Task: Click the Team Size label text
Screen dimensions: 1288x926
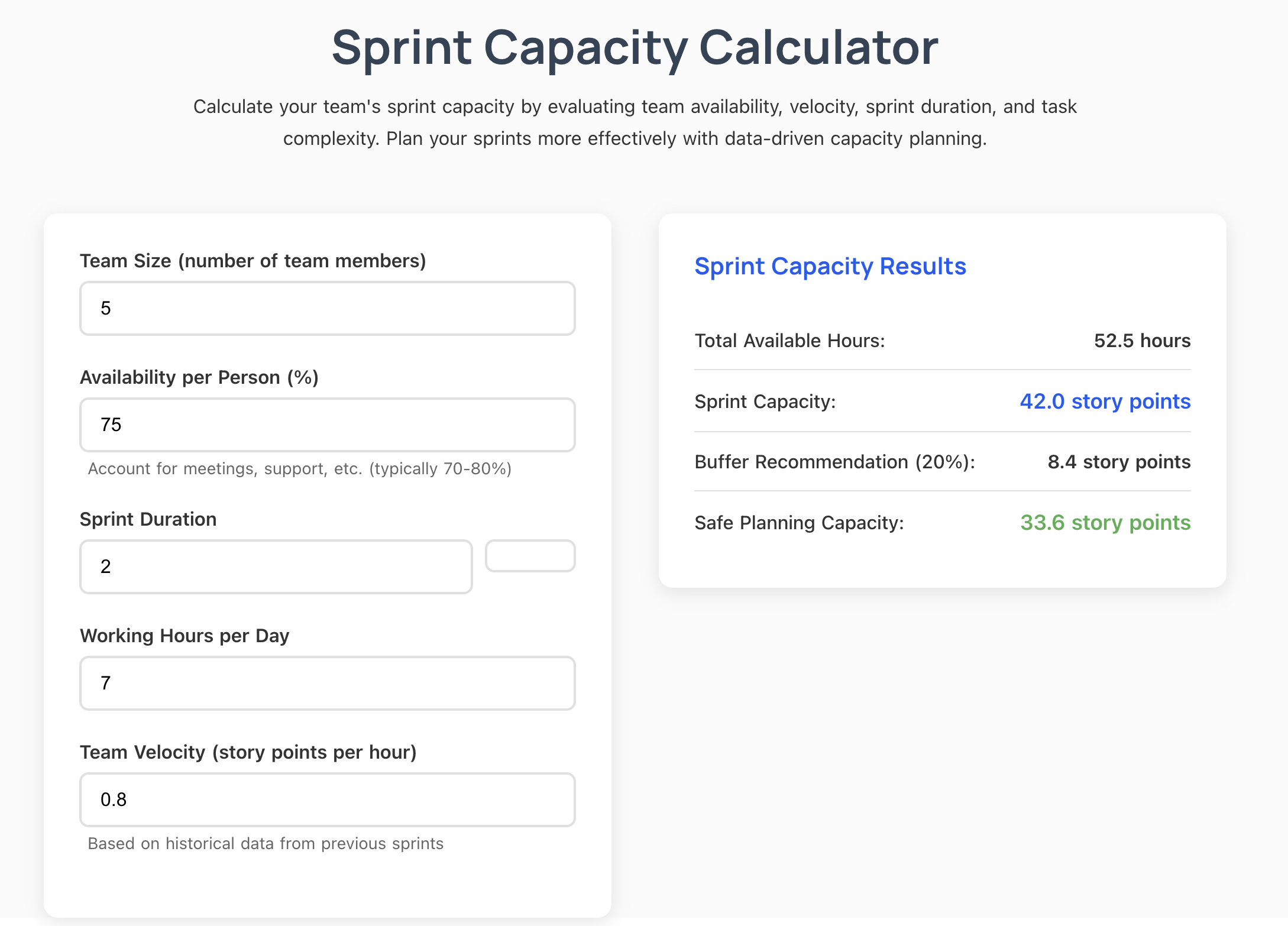Action: pyautogui.click(x=253, y=261)
